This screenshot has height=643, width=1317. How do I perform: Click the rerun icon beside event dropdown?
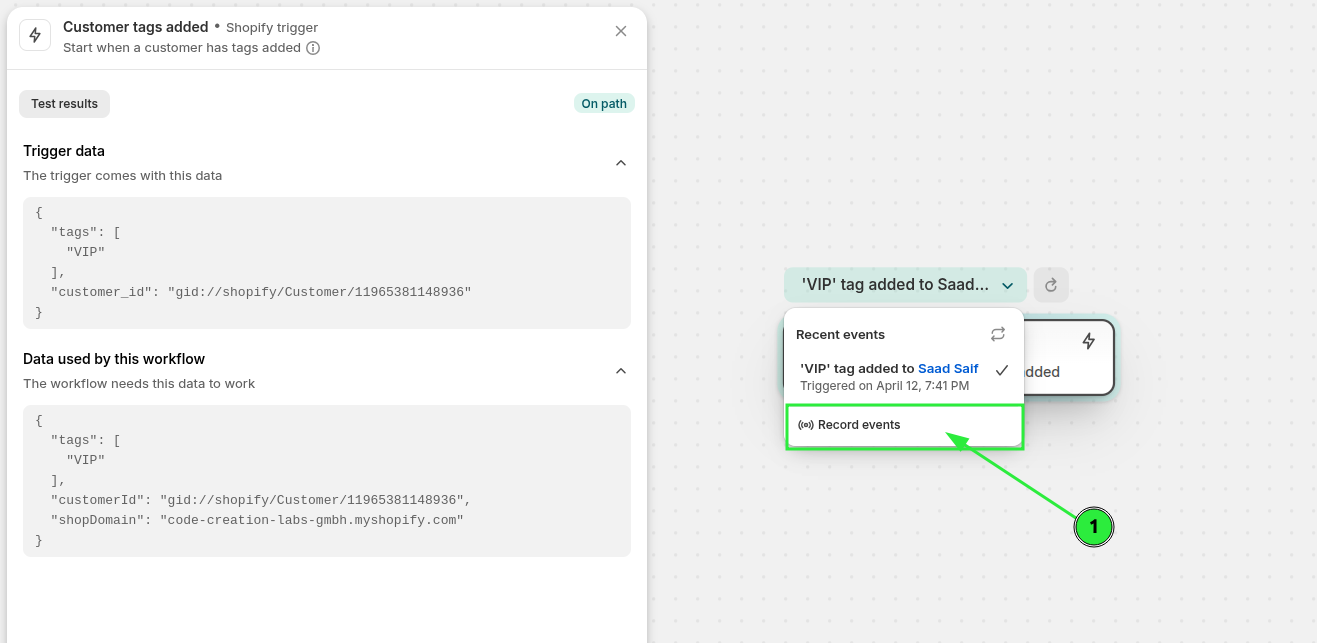click(x=1051, y=285)
